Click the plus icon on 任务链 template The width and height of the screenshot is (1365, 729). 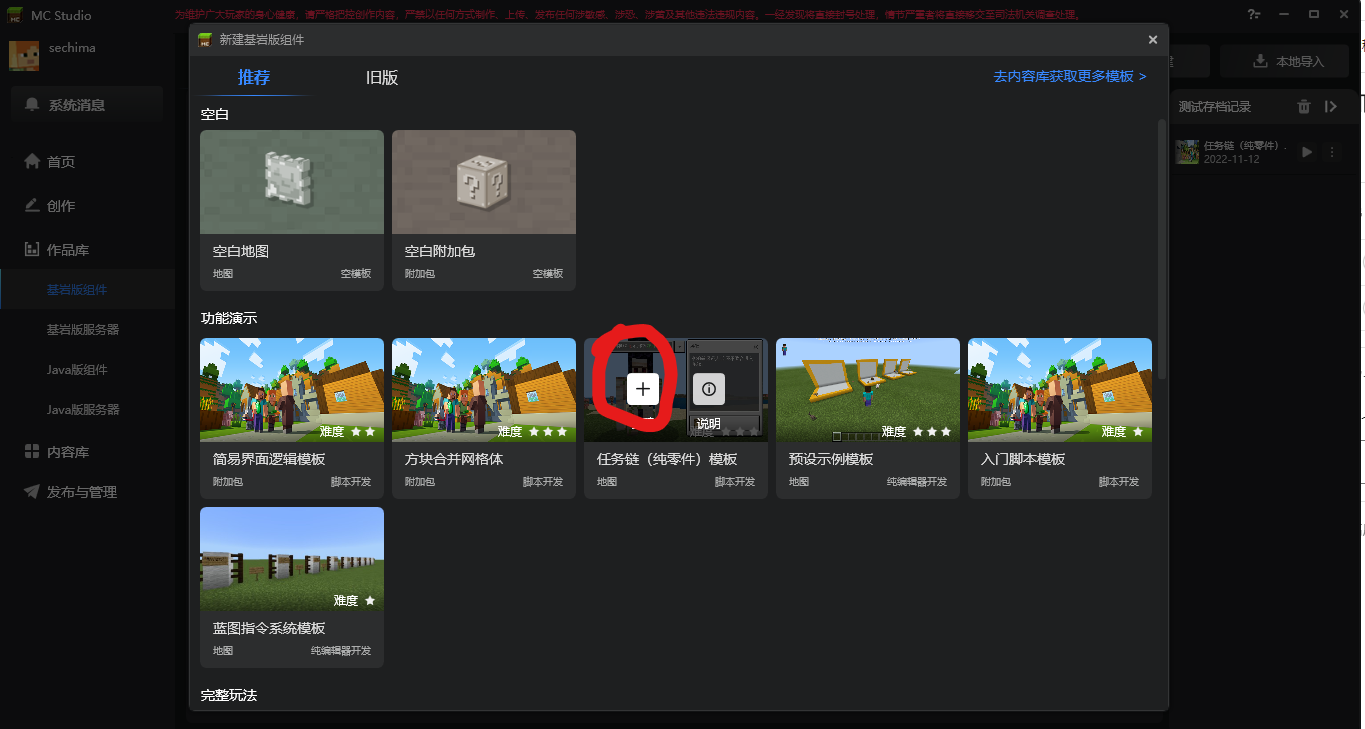point(643,389)
